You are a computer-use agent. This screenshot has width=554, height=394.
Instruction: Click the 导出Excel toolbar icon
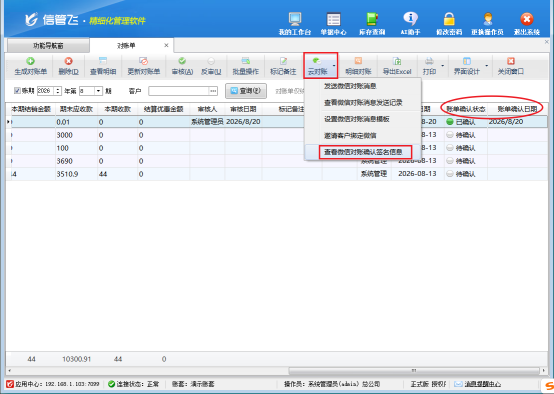click(x=397, y=61)
